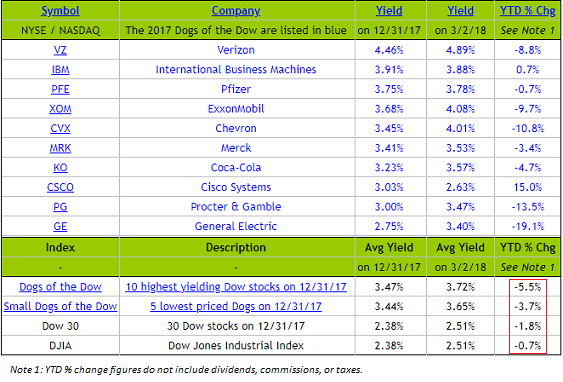Select Verizon's 4.46% yield value
The width and height of the screenshot is (563, 382).
[389, 50]
